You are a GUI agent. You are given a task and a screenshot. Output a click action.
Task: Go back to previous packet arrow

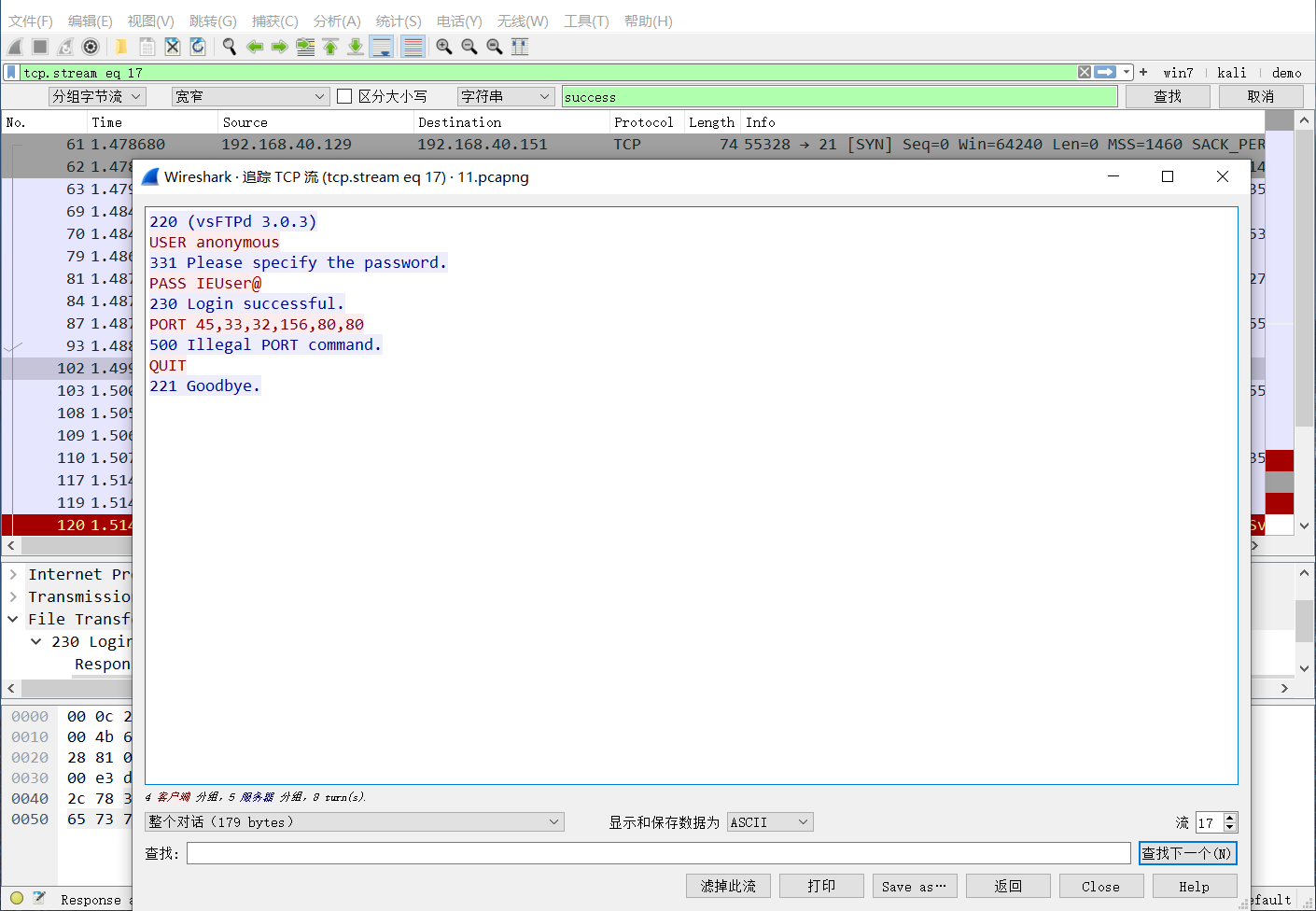click(255, 47)
